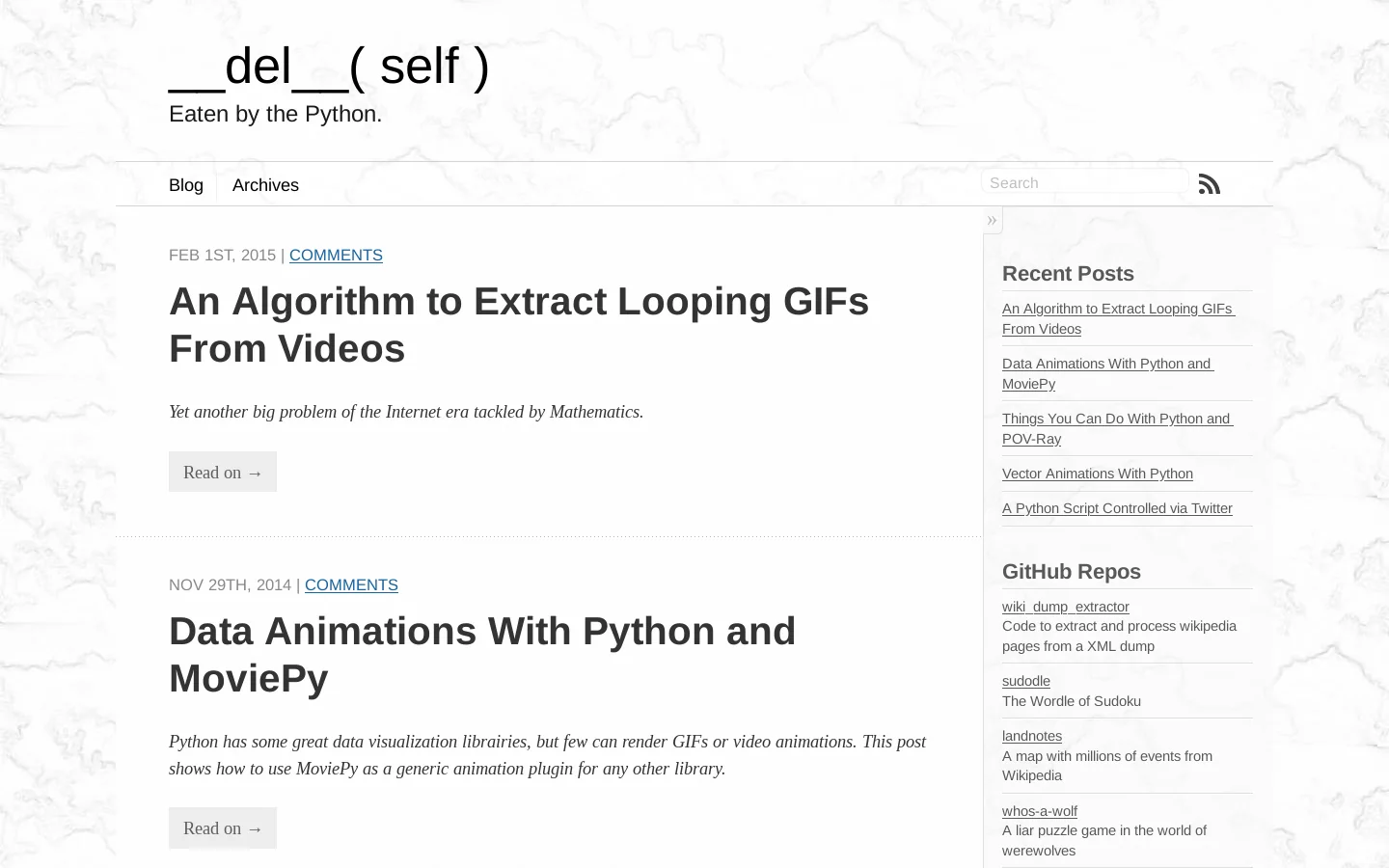Click the 'Eaten by the Python.' subtitle

tap(275, 114)
